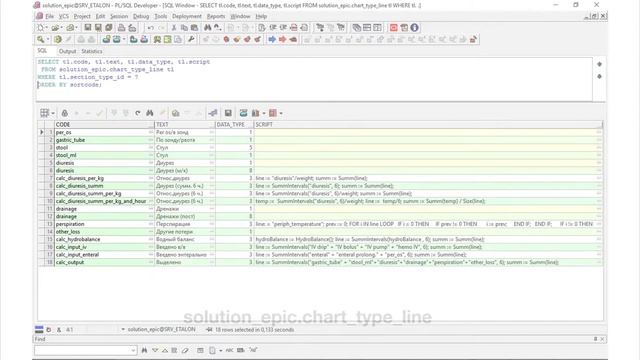The width and height of the screenshot is (640, 360).
Task: Click the New file toolbar icon
Action: tap(40, 28)
